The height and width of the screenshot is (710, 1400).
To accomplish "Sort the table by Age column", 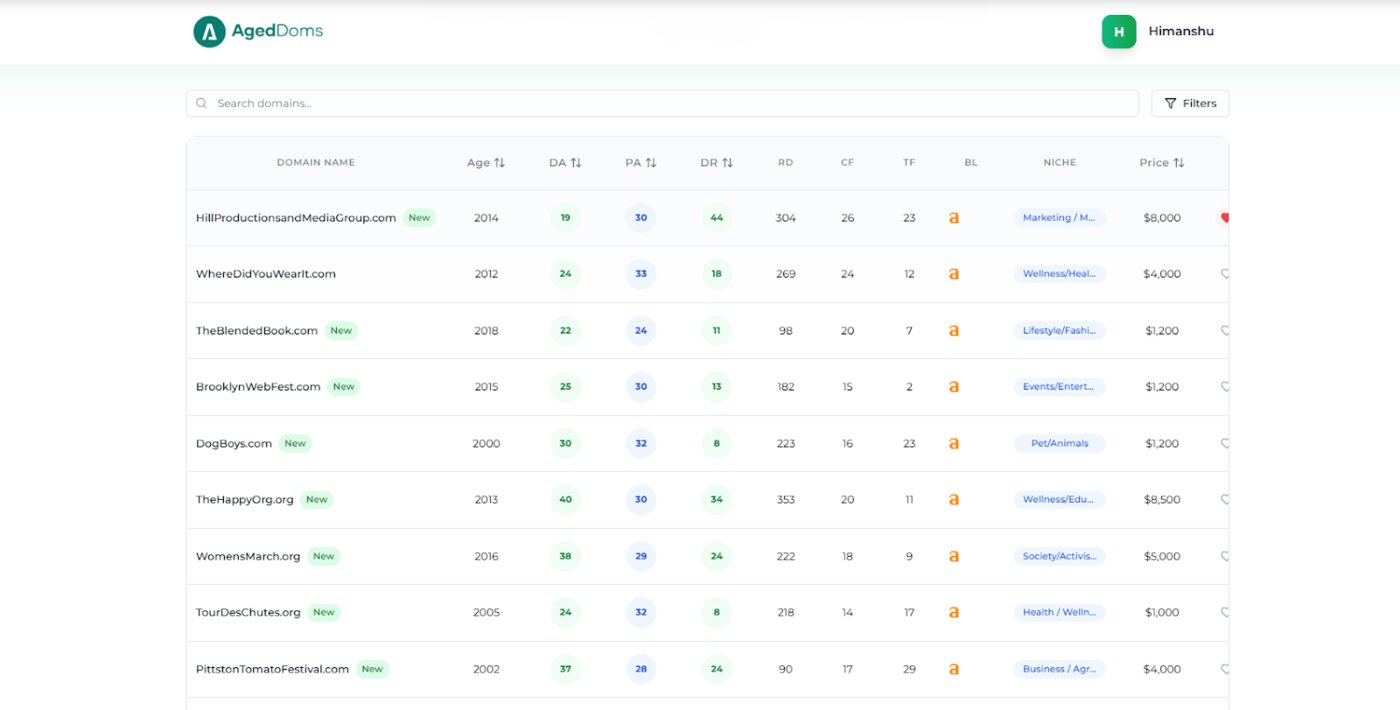I will pos(486,163).
